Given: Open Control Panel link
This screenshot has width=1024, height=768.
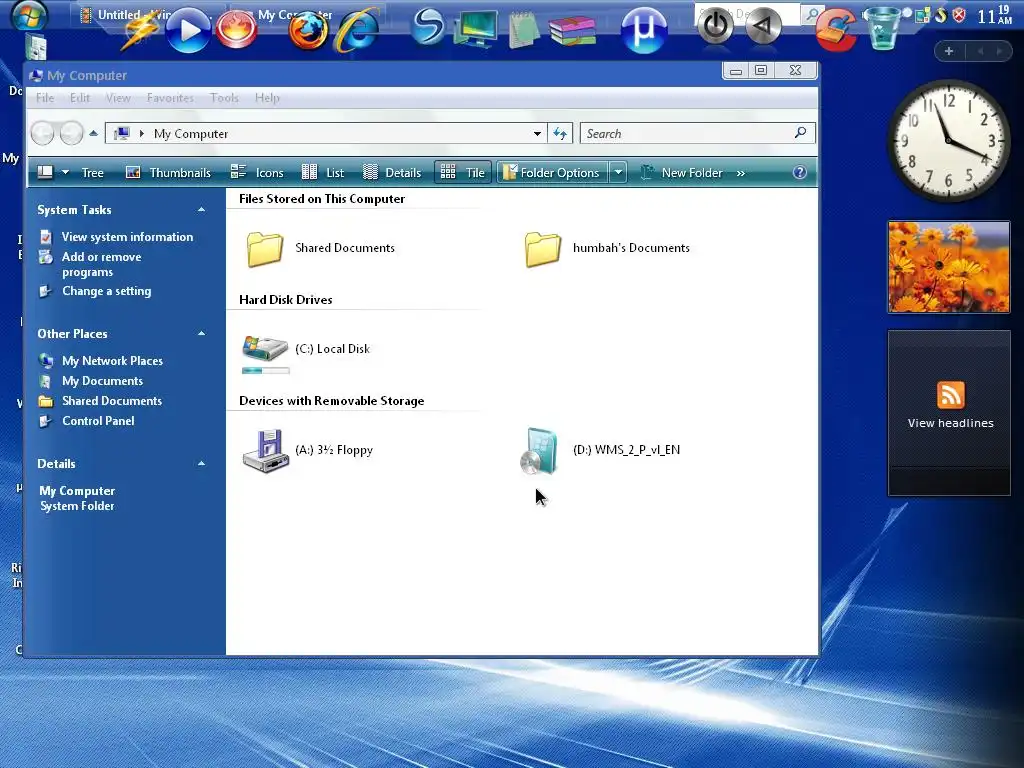Looking at the screenshot, I should (98, 421).
